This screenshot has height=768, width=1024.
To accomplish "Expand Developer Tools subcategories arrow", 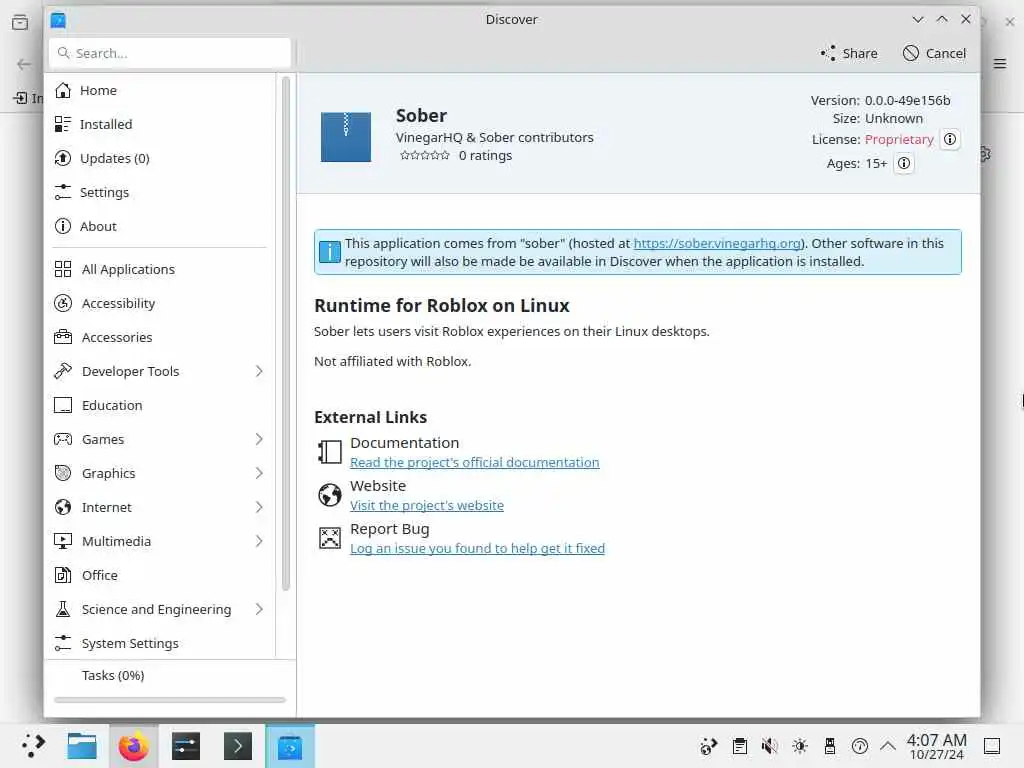I will tap(259, 371).
